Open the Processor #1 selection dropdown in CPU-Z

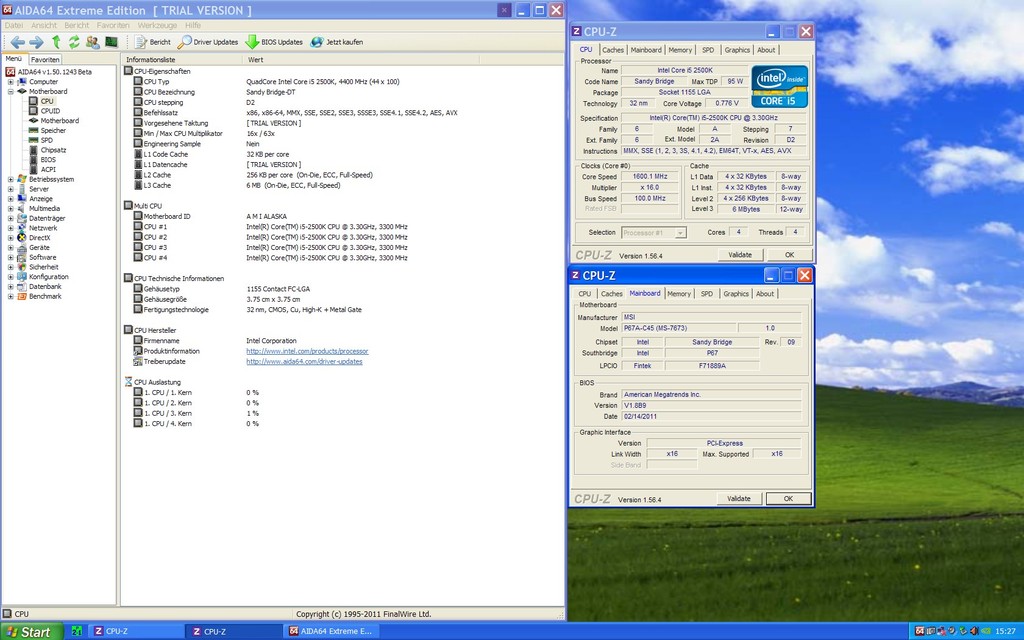680,232
